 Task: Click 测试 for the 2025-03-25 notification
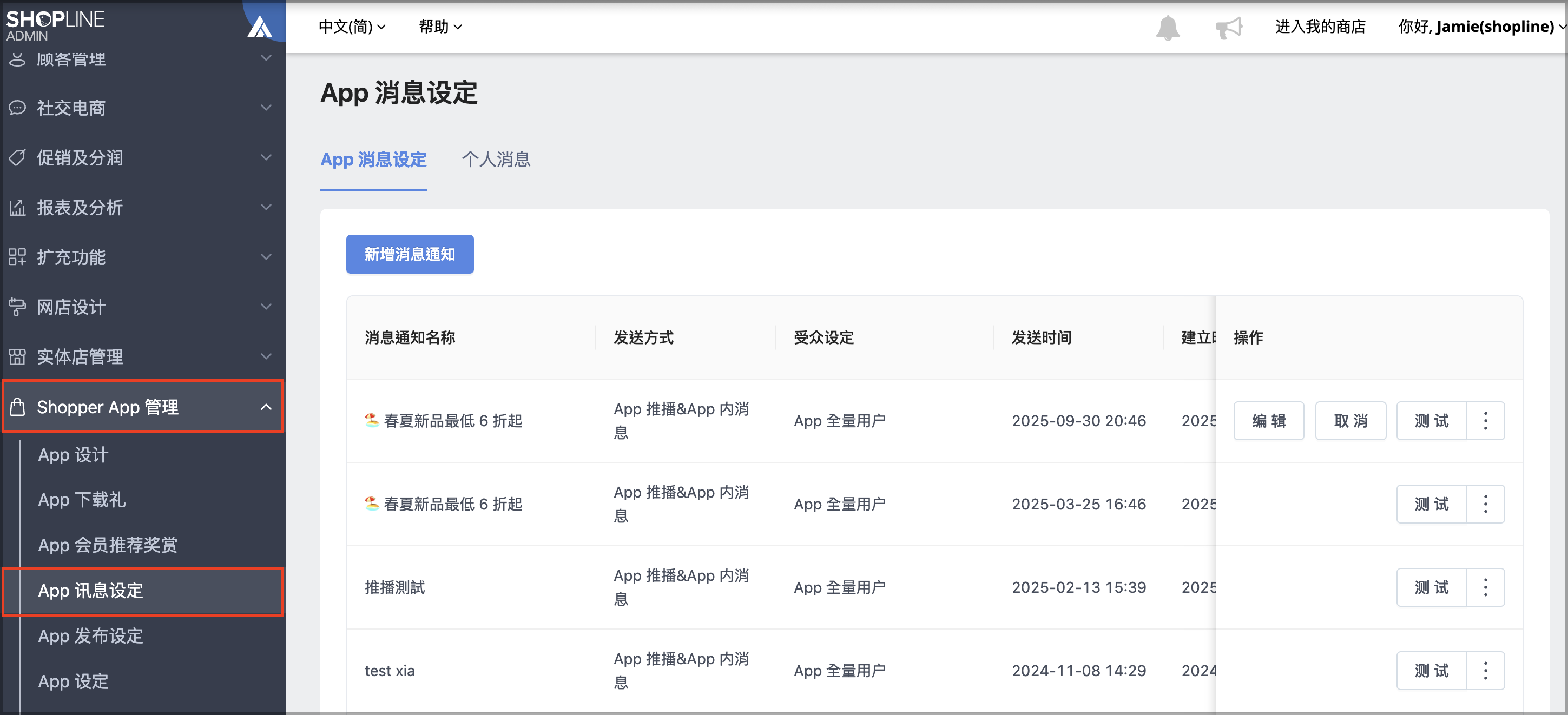pos(1432,504)
